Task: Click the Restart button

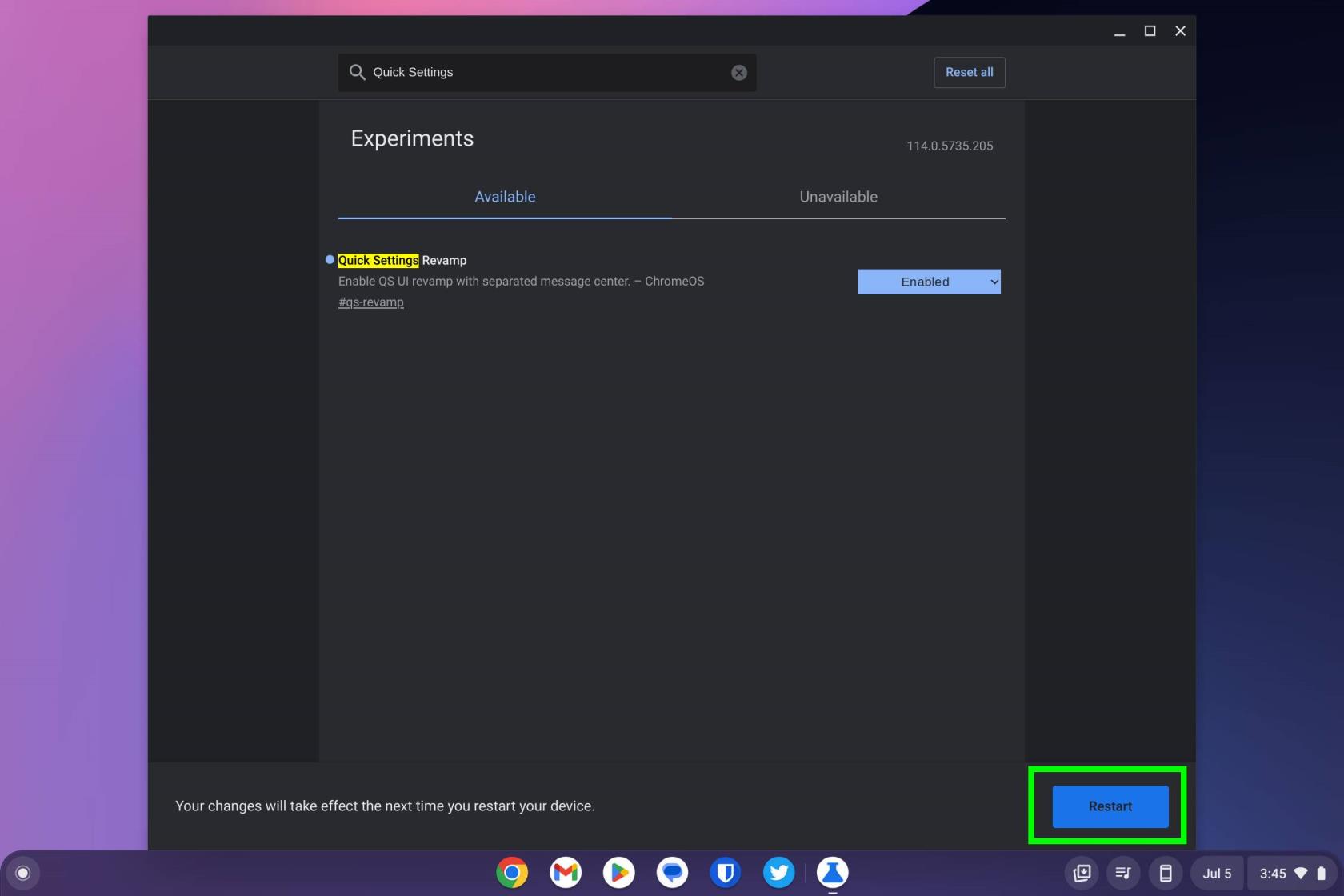Action: coord(1110,806)
